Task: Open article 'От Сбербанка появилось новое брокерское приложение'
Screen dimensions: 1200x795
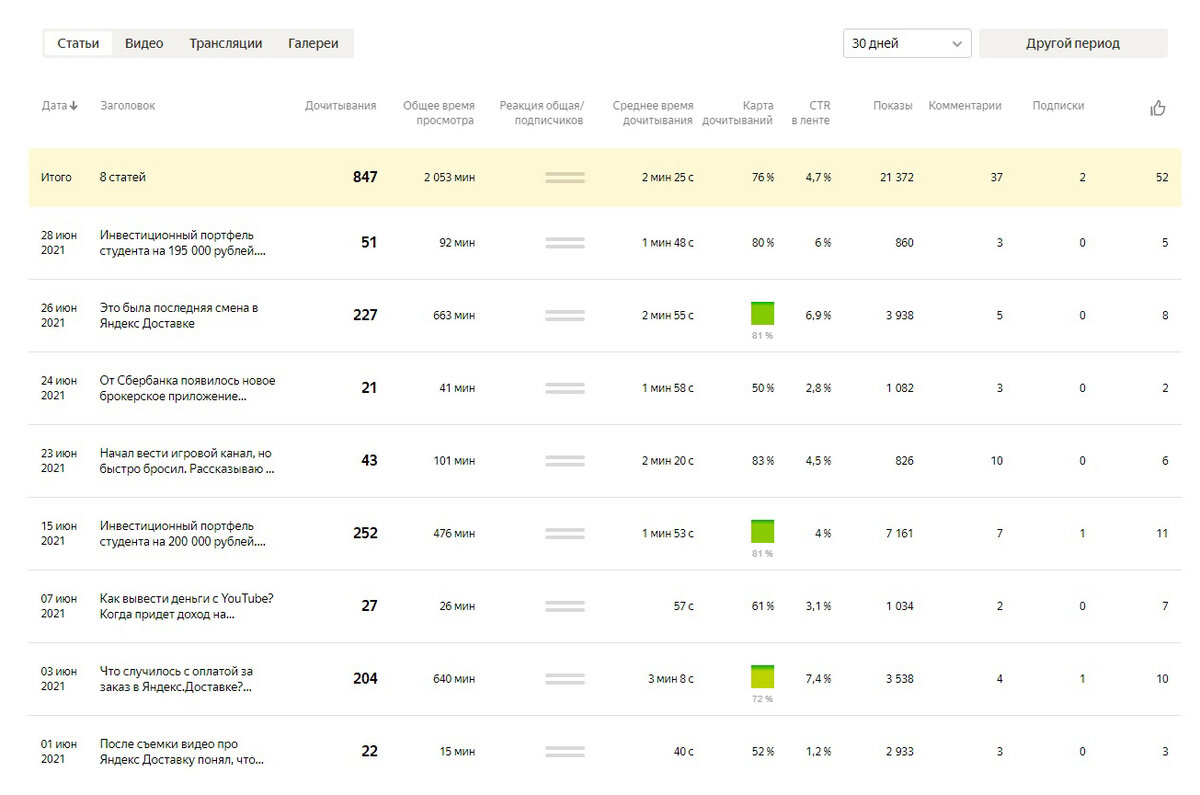Action: (x=188, y=388)
